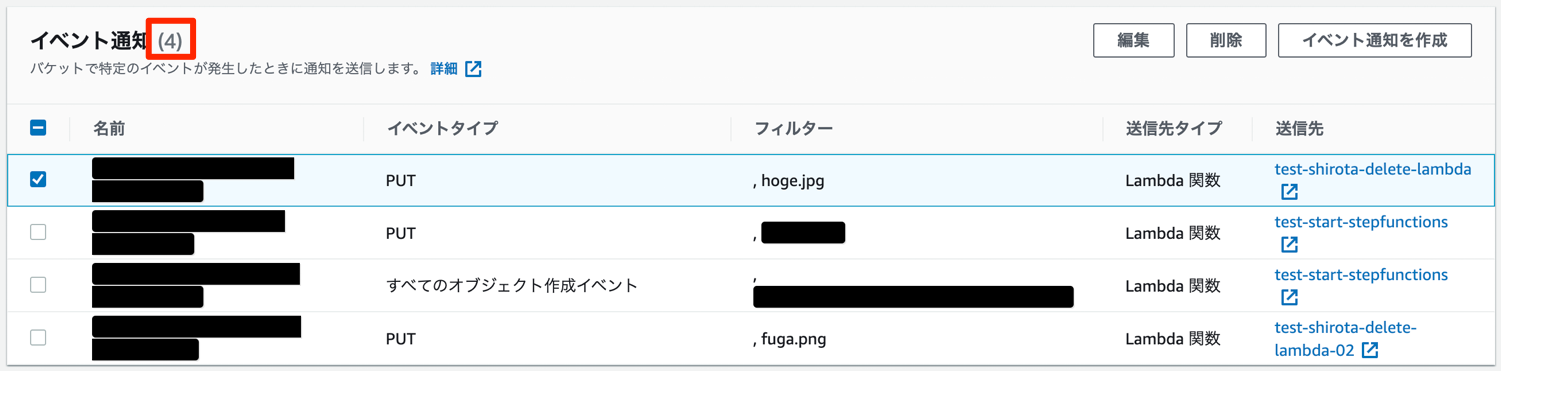Click external link icon under test-shirota-delete-lambda
The height and width of the screenshot is (412, 1542).
point(1289,192)
